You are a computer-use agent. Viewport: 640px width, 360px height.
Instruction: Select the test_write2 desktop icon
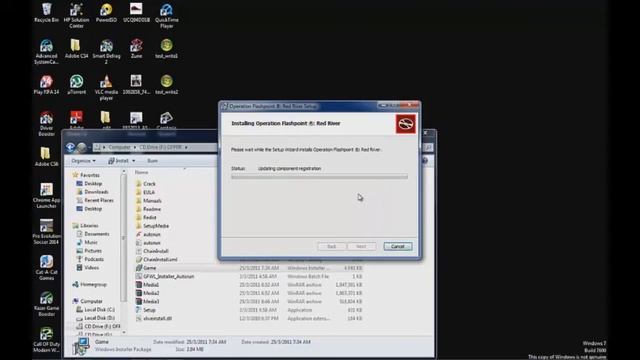[x=167, y=84]
